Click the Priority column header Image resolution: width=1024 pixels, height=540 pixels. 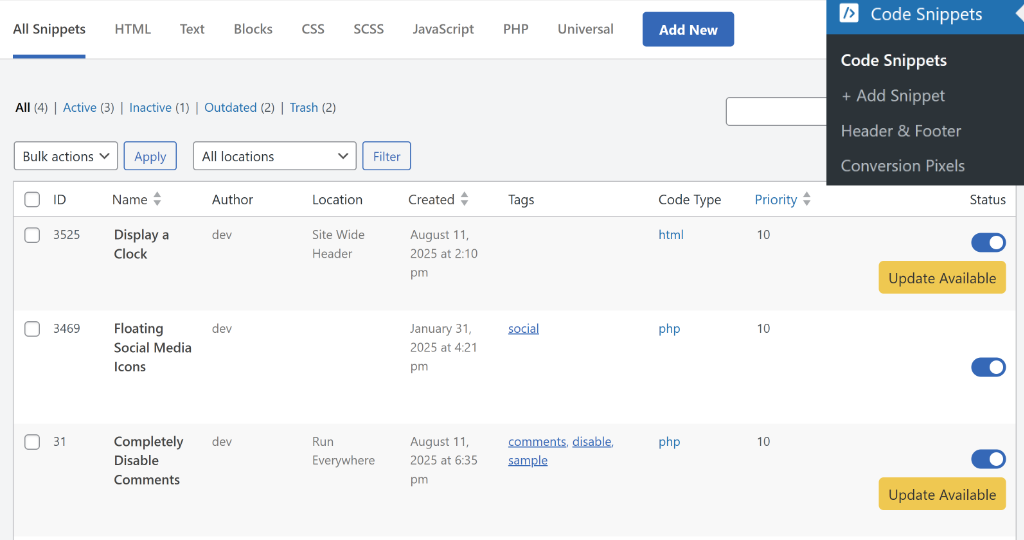[x=776, y=199]
